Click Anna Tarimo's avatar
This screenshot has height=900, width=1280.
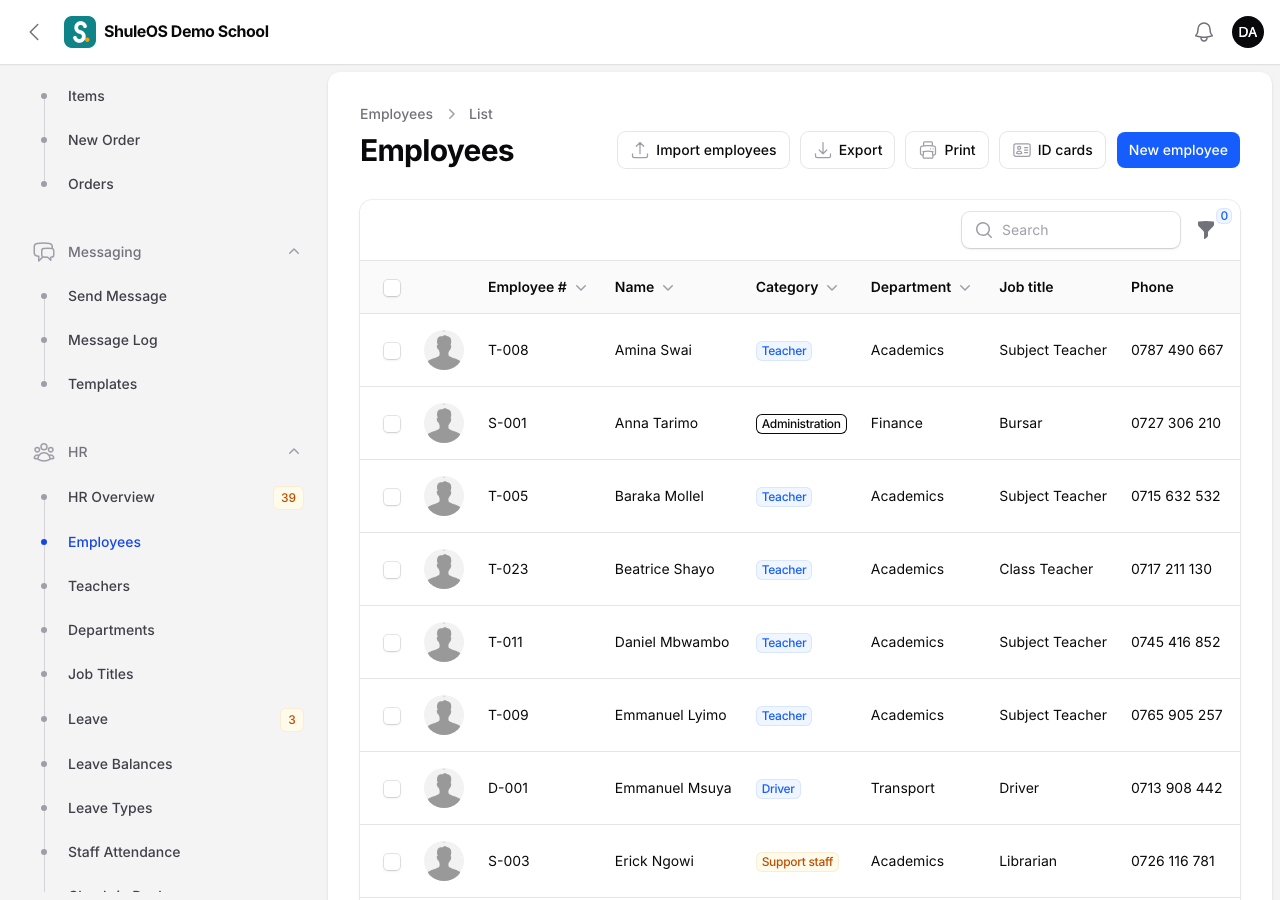point(444,423)
